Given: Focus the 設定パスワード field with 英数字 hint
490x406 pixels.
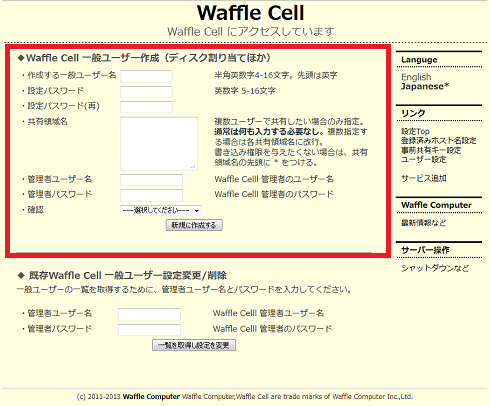Looking at the screenshot, I should click(x=146, y=92).
